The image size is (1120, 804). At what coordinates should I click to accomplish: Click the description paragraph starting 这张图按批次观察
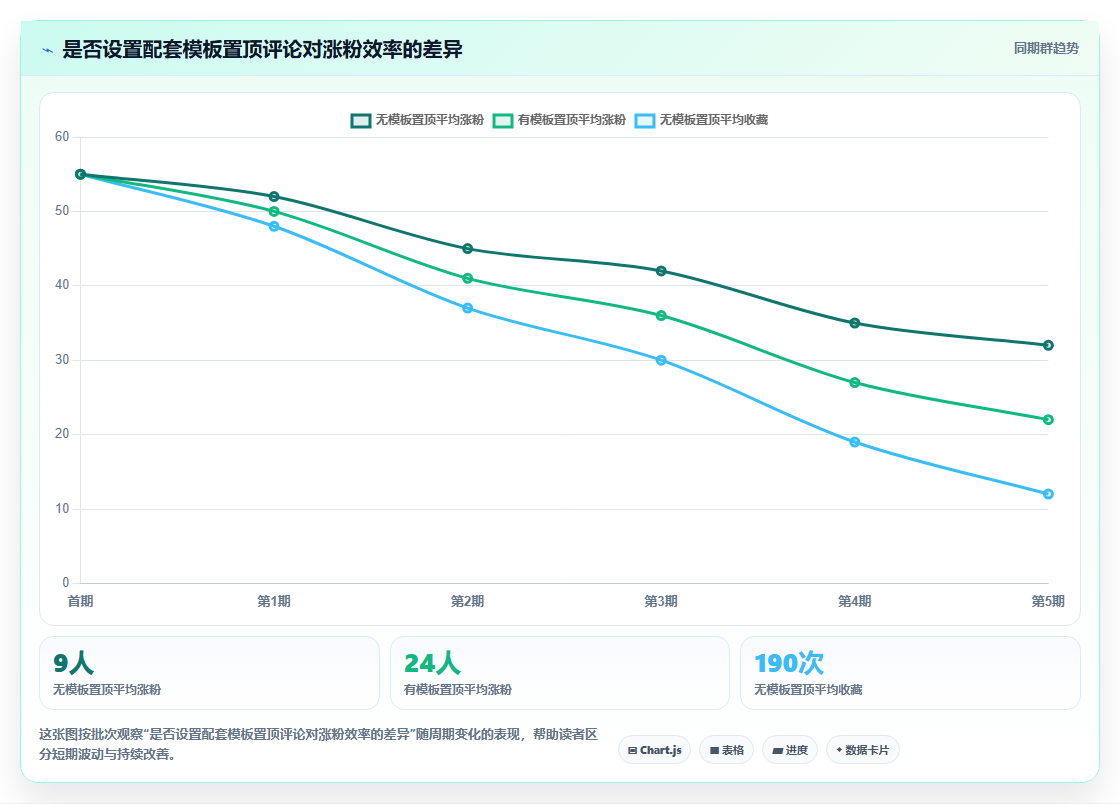tap(319, 744)
